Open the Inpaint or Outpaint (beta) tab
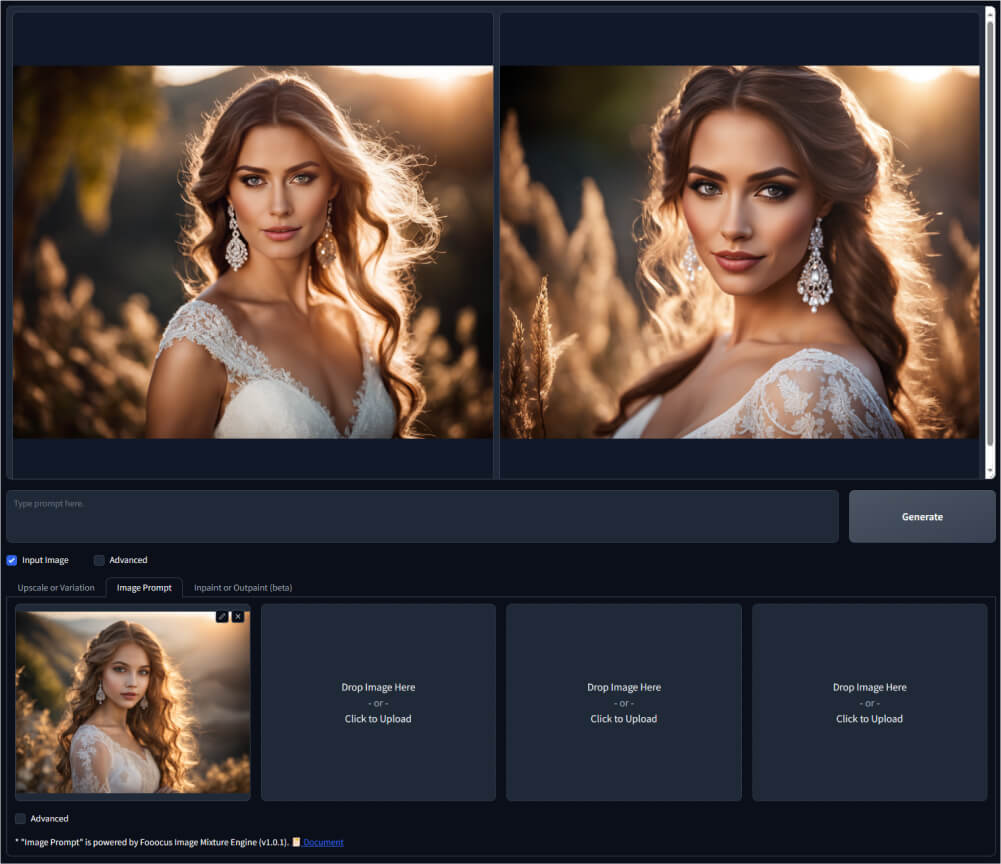 243,588
